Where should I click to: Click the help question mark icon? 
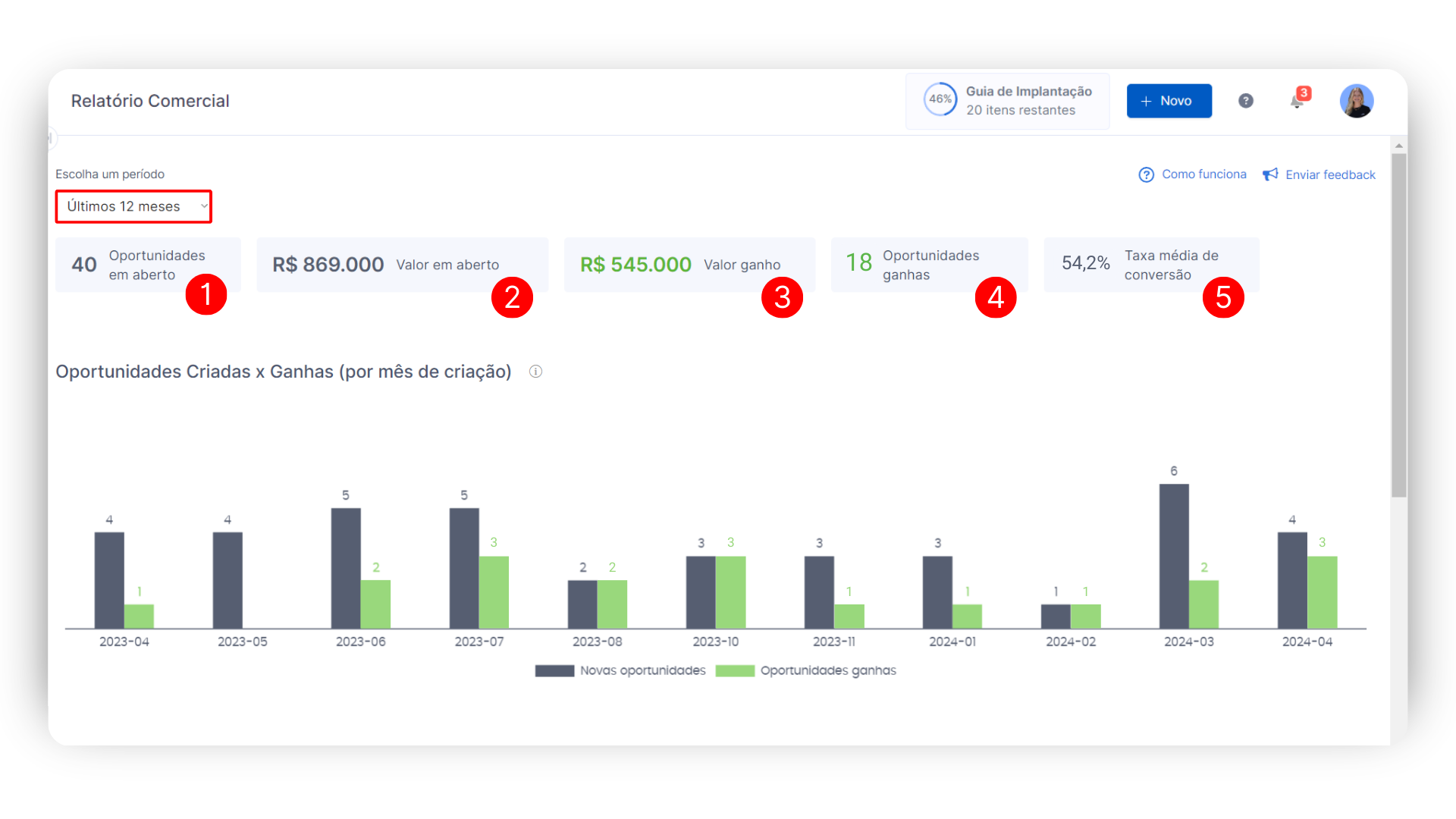pyautogui.click(x=1245, y=101)
